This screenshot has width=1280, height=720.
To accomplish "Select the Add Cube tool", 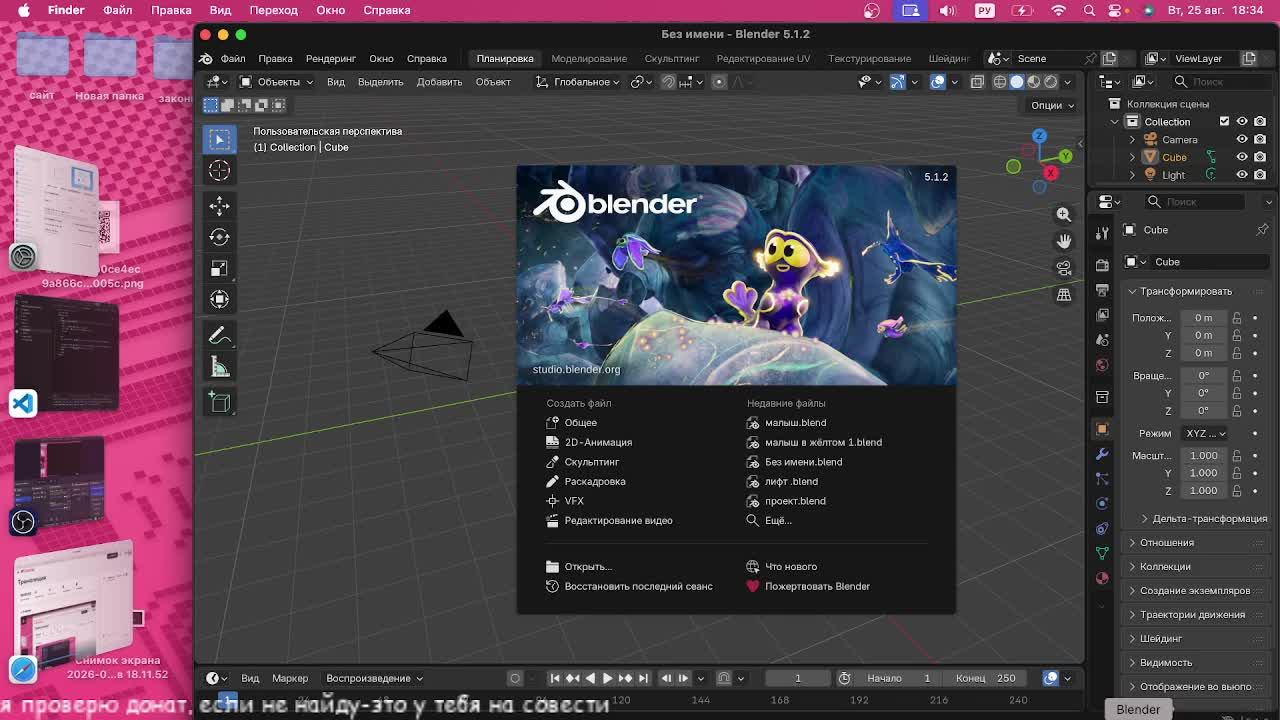I will click(219, 402).
